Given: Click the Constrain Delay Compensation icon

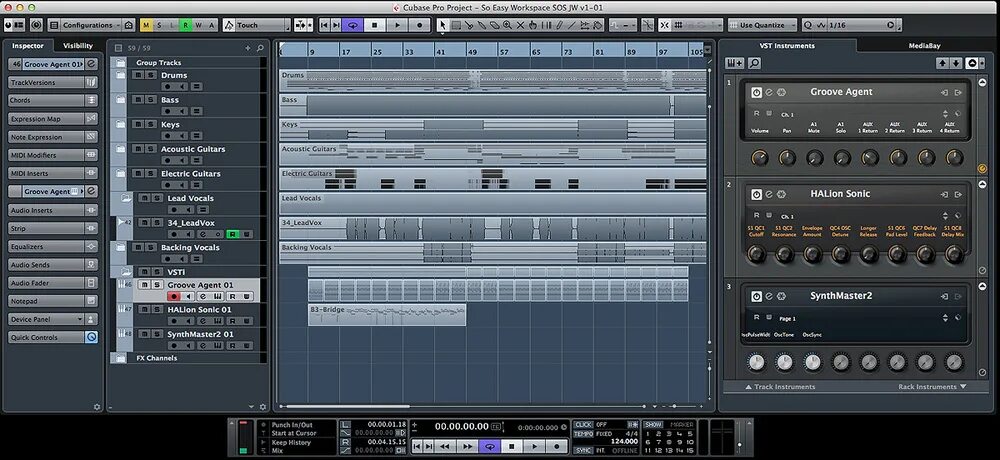Looking at the screenshot, I should (x=36, y=26).
